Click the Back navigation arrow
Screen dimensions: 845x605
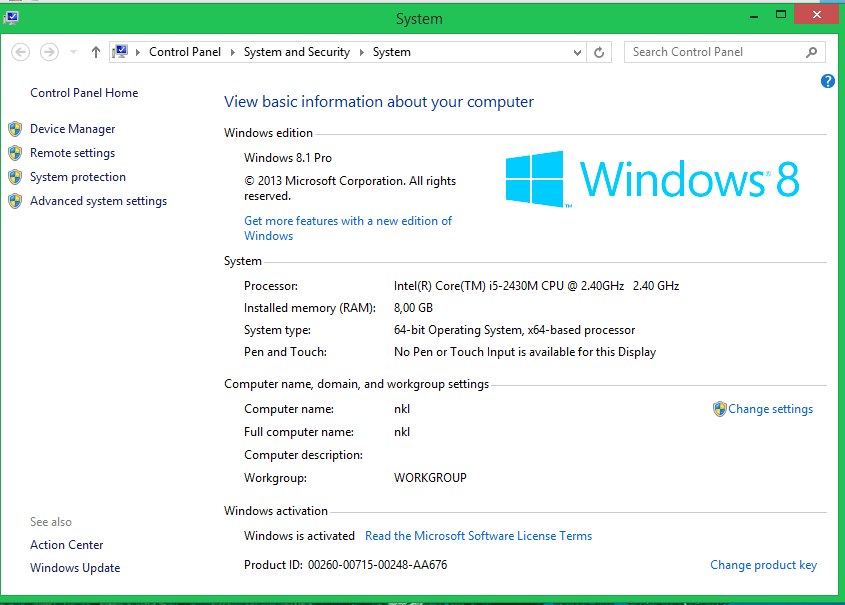pos(20,52)
